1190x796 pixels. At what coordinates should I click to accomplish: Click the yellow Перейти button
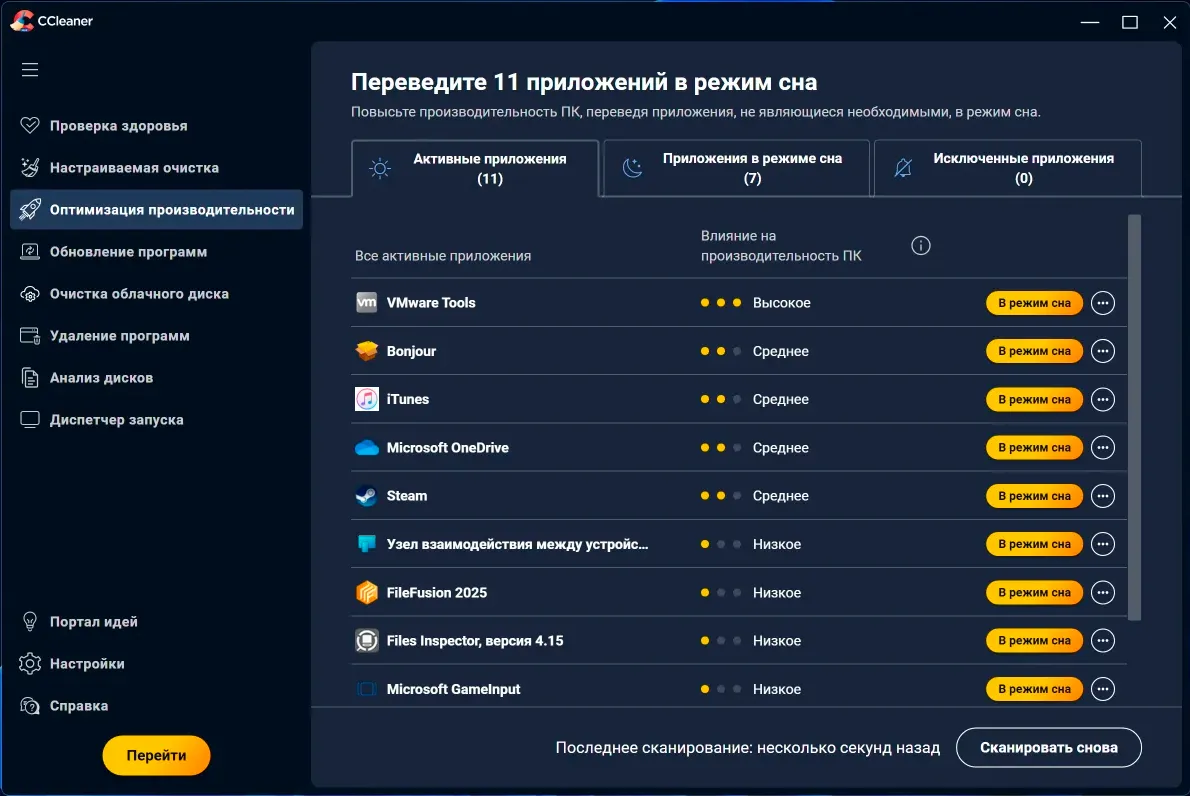click(x=156, y=755)
